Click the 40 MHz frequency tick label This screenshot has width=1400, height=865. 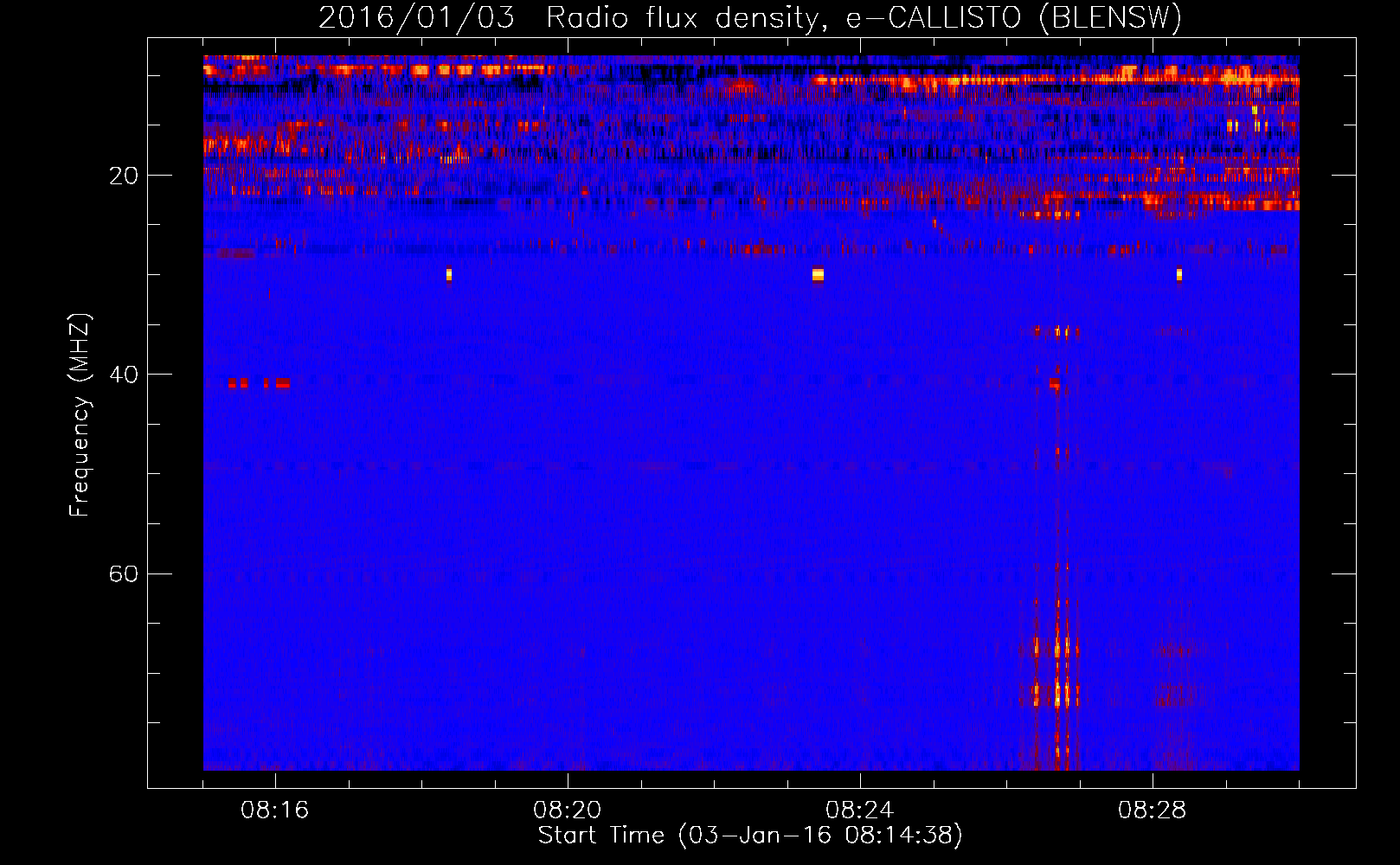(123, 375)
